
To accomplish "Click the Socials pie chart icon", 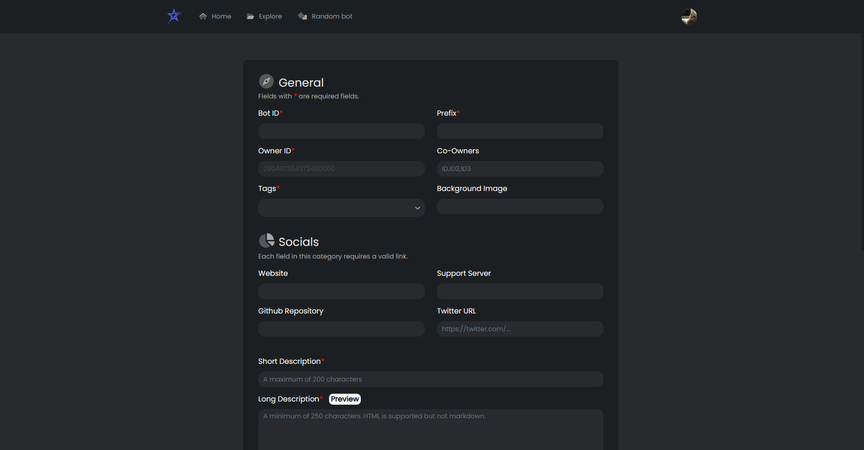I will pos(266,241).
